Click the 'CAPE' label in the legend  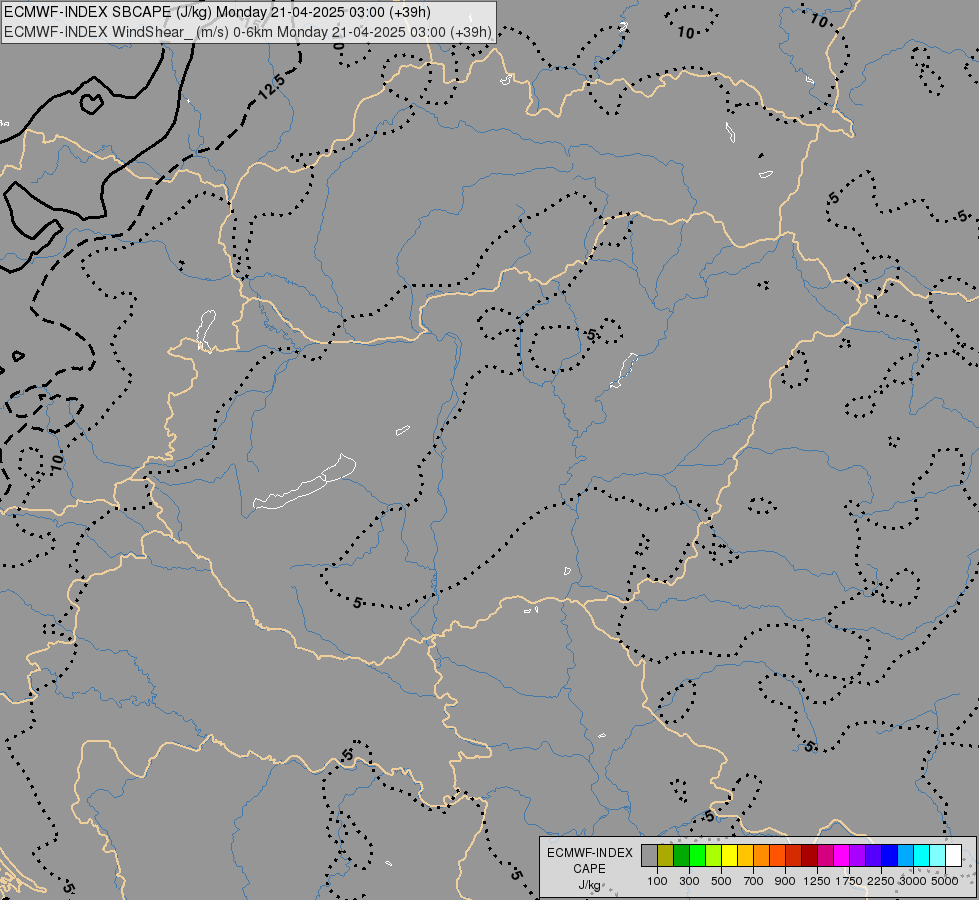pos(589,869)
